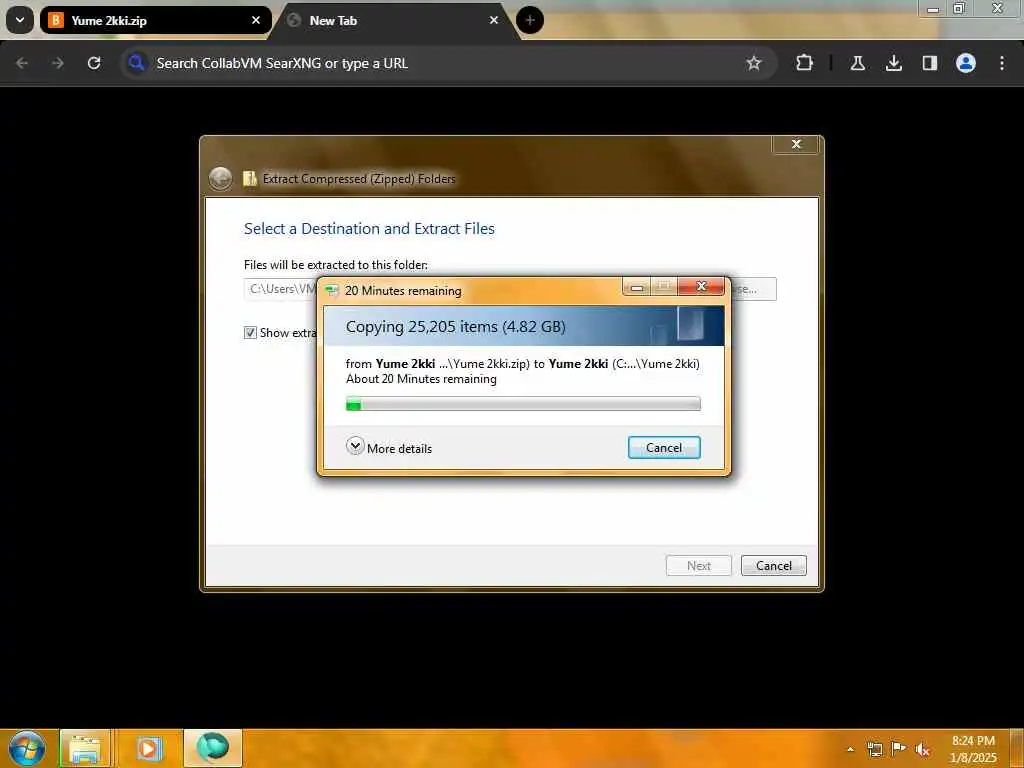1024x768 pixels.
Task: Minimize the copy progress dialog
Action: tap(637, 287)
